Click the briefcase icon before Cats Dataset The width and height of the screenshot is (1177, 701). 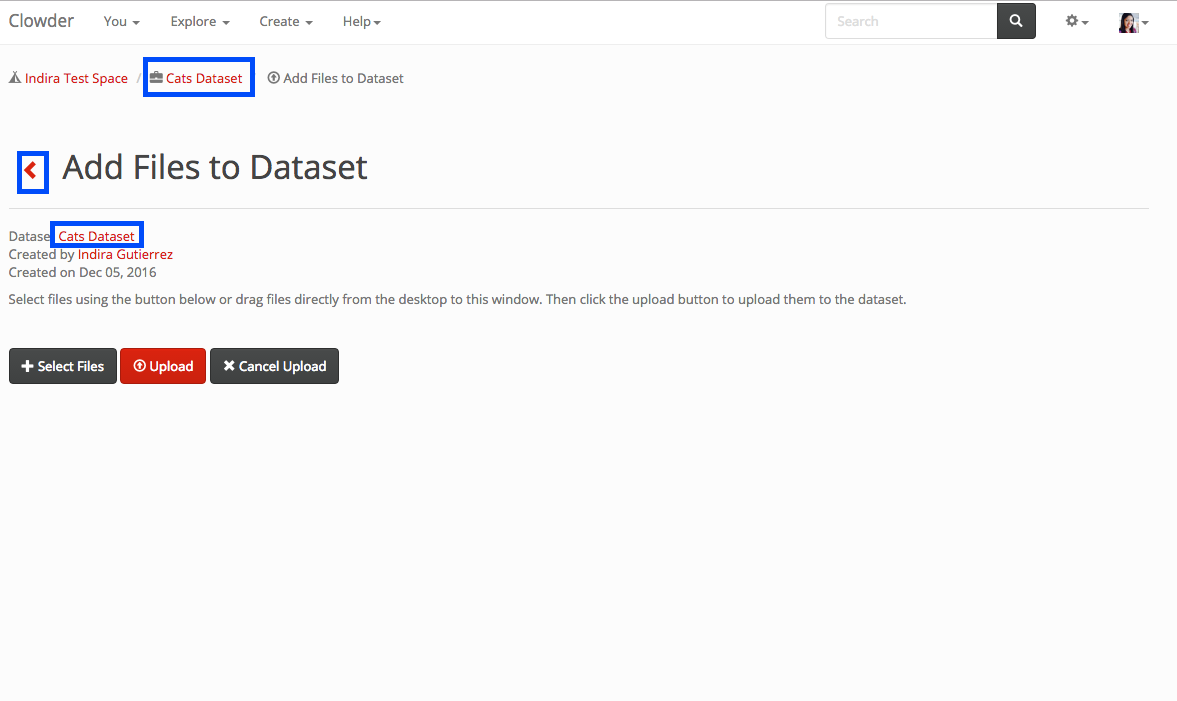point(156,78)
